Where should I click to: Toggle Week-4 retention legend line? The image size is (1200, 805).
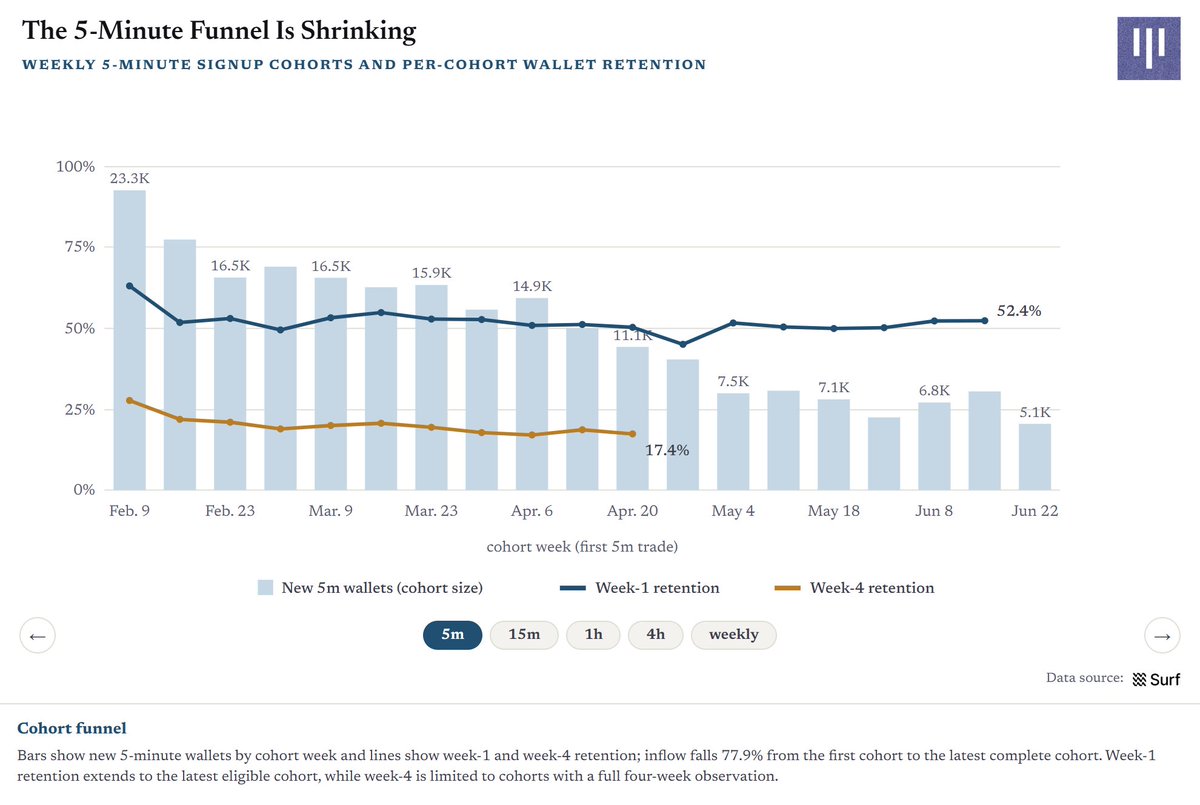click(788, 588)
